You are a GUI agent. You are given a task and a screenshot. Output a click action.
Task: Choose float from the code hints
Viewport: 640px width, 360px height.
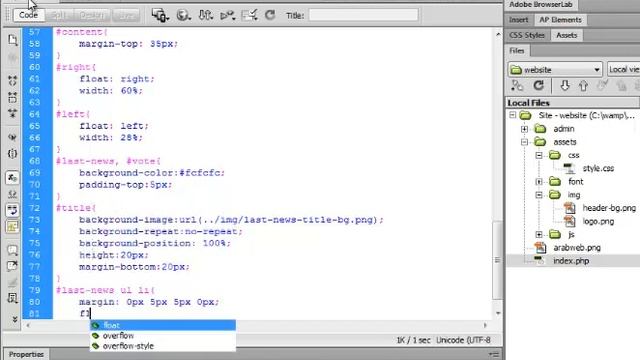(163, 325)
